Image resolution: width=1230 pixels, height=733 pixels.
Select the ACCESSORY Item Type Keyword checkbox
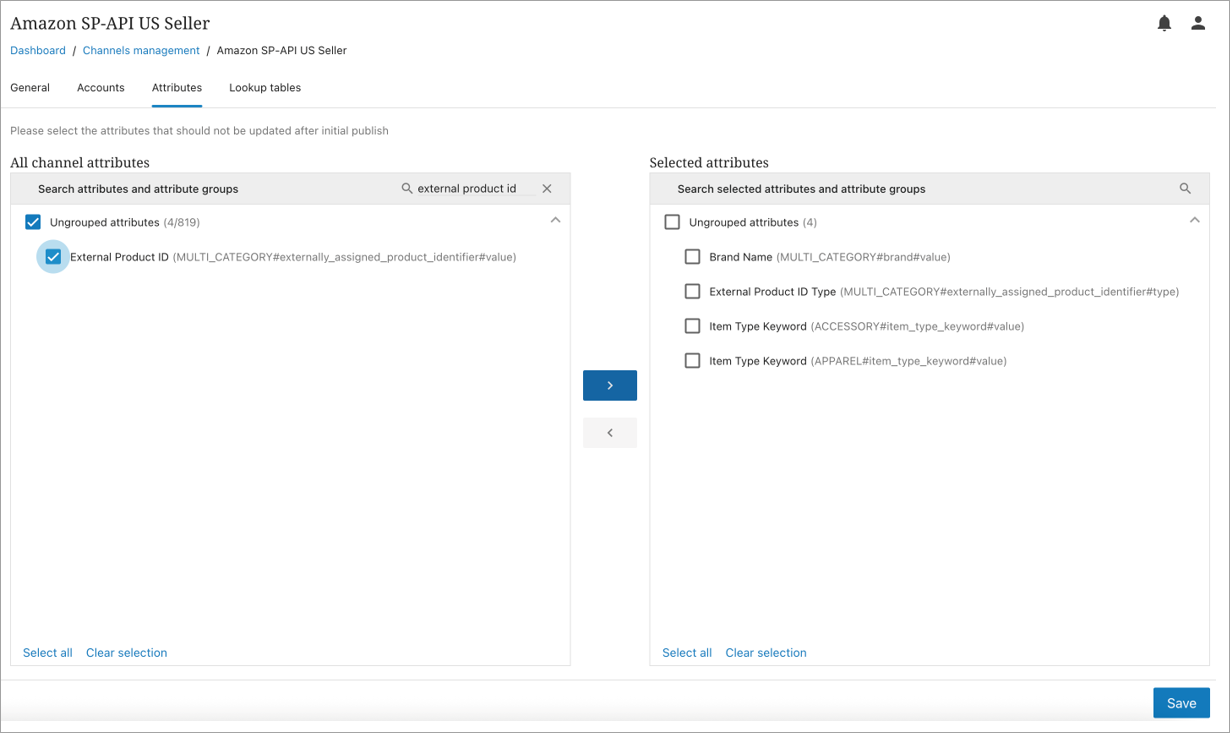(x=692, y=326)
